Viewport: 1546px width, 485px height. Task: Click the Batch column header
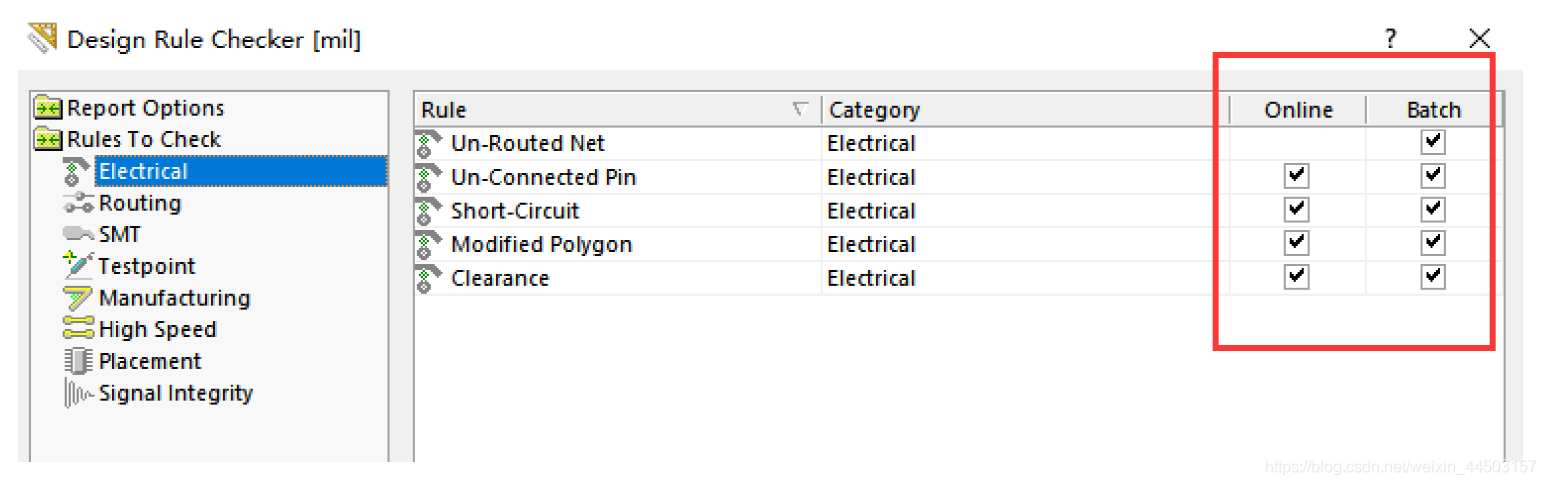(1433, 110)
